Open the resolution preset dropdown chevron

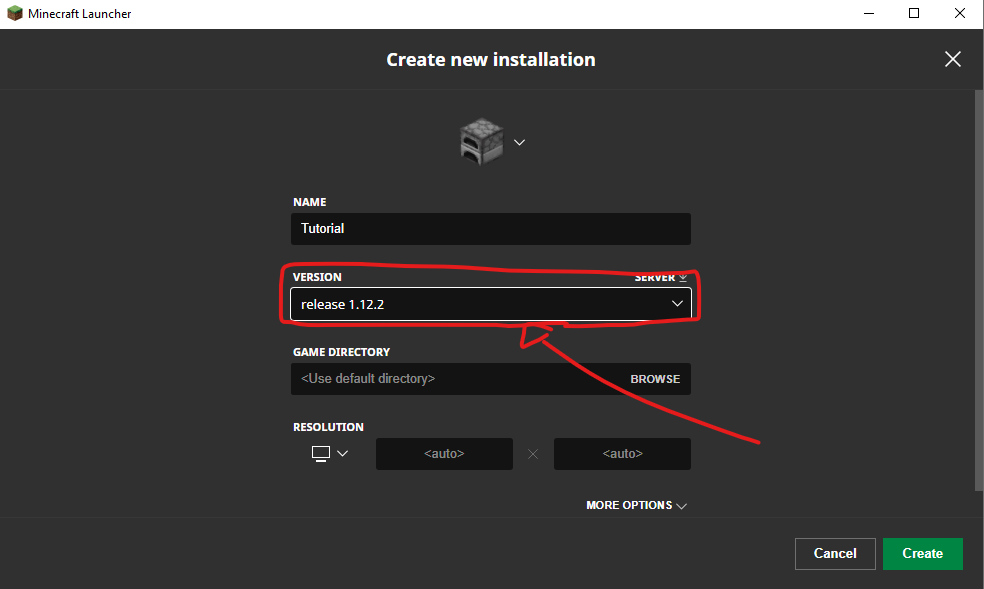[x=343, y=454]
